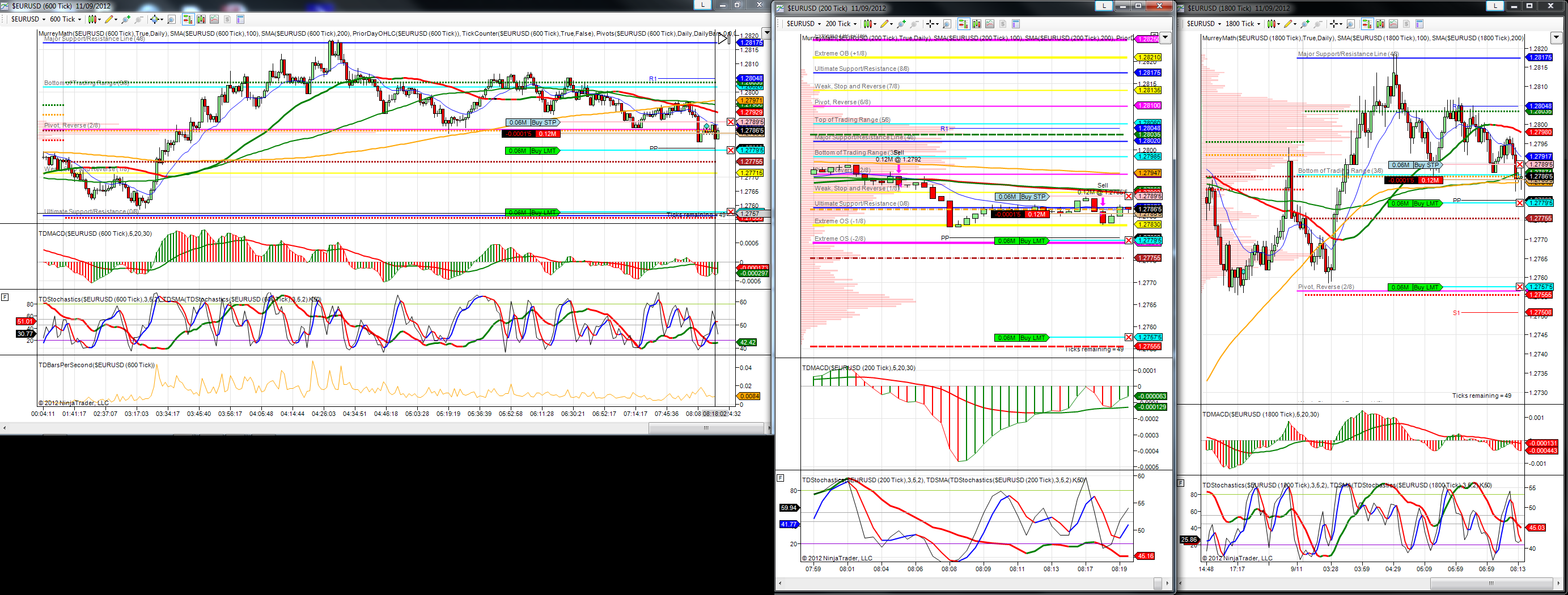Open the $EURUSD instrument dropdown in 600 Tick chart
1568x595 pixels.
tap(28, 19)
